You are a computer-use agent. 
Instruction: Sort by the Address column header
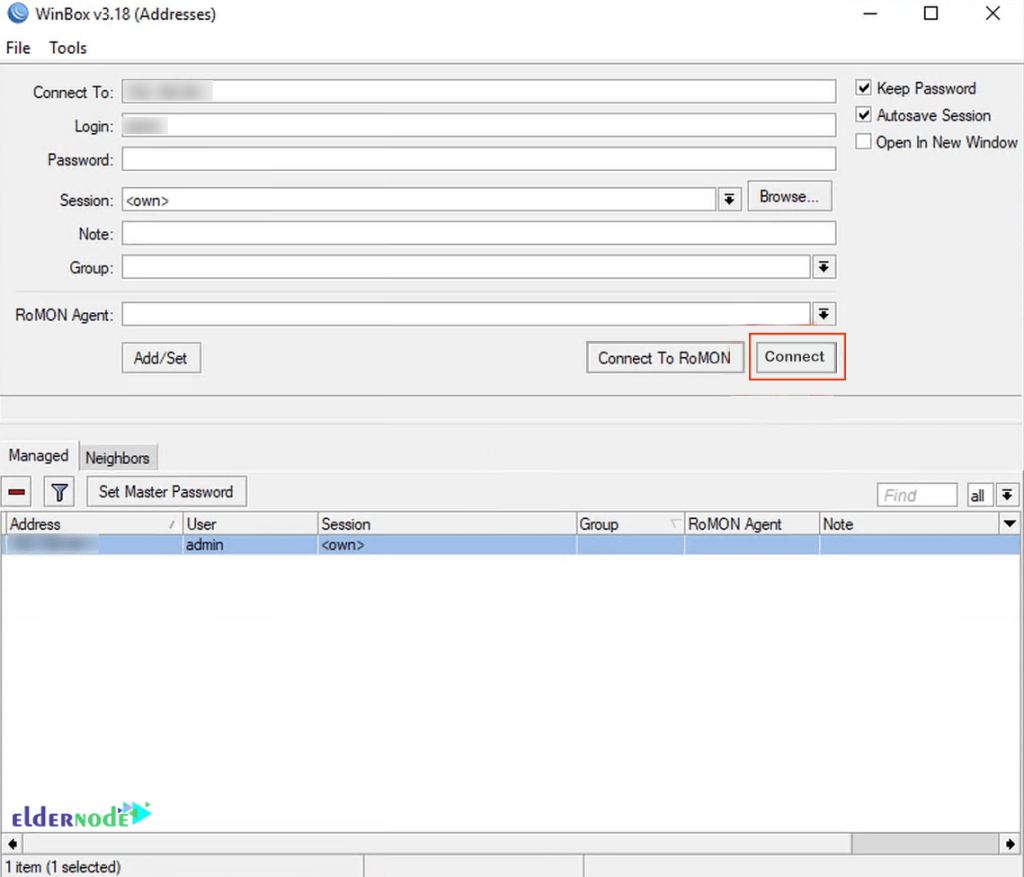tap(94, 524)
